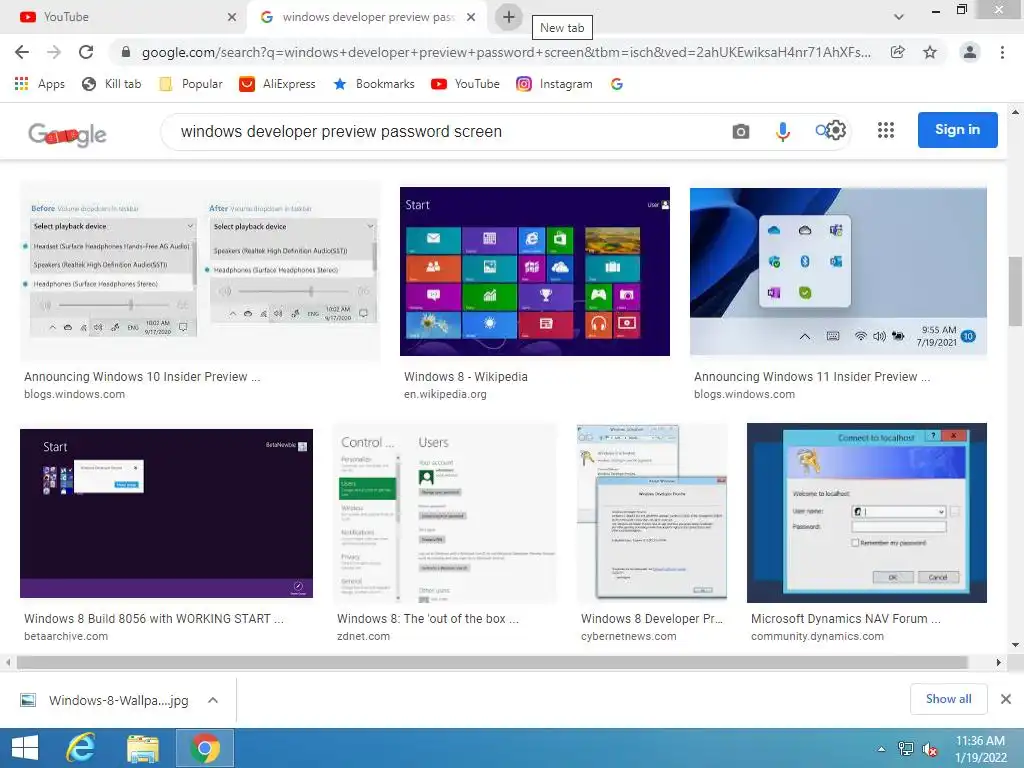1024x768 pixels.
Task: Show all downloads
Action: coord(948,699)
